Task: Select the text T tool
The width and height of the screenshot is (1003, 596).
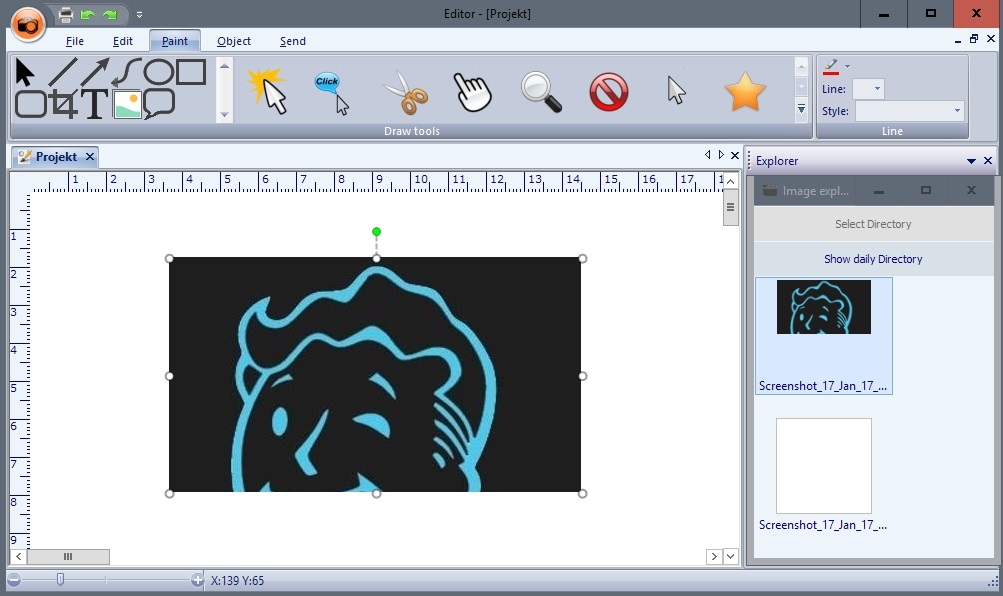Action: pos(94,104)
